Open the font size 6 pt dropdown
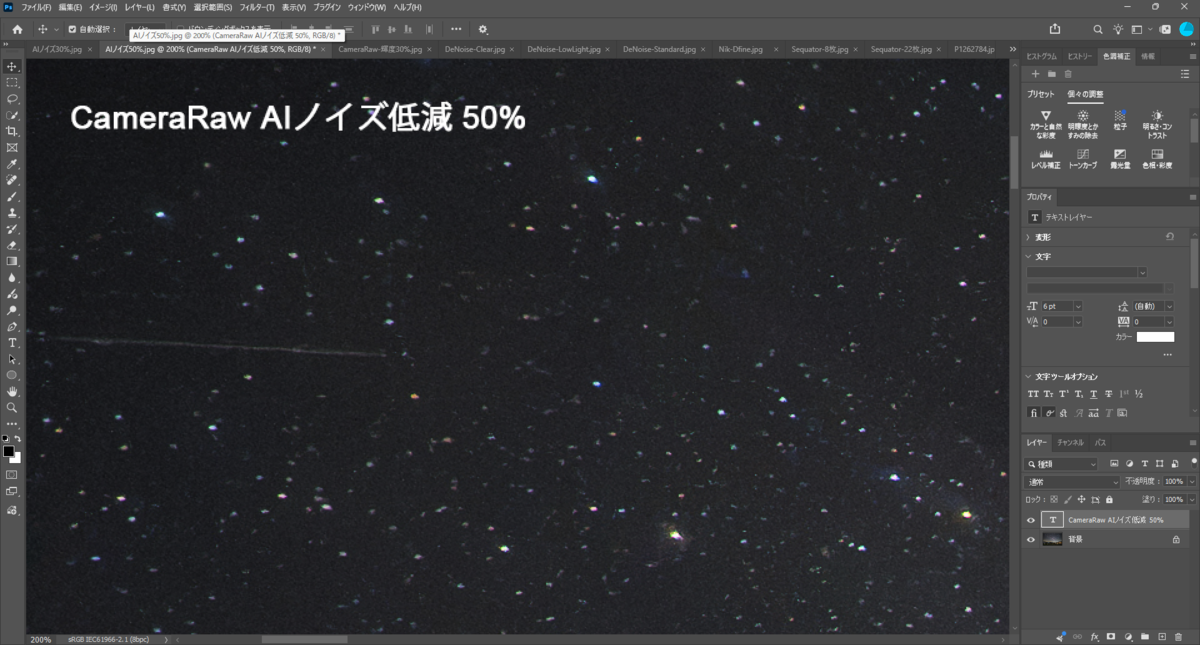Viewport: 1200px width, 645px height. tap(1078, 306)
